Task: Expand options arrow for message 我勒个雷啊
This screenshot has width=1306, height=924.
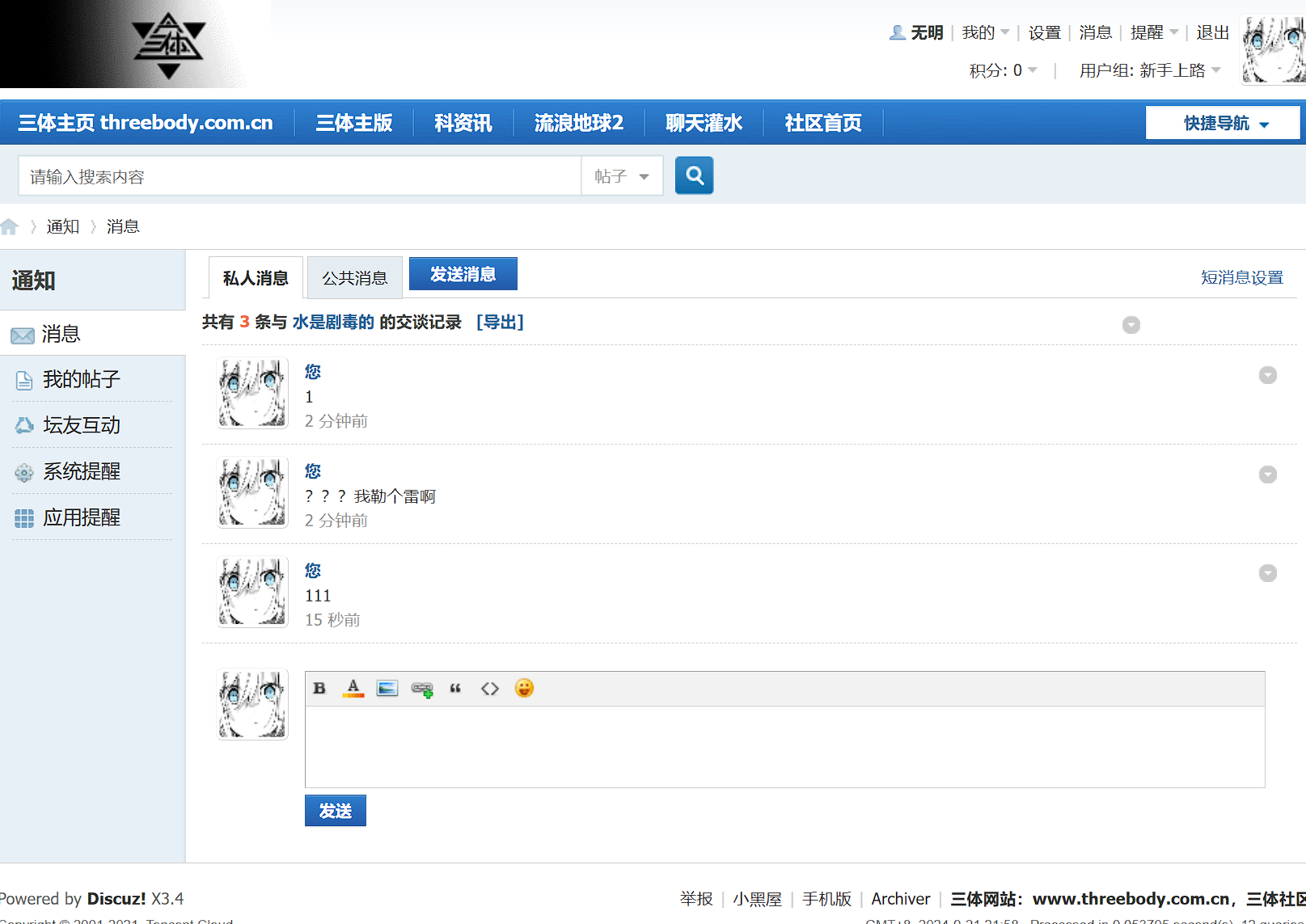Action: point(1268,475)
